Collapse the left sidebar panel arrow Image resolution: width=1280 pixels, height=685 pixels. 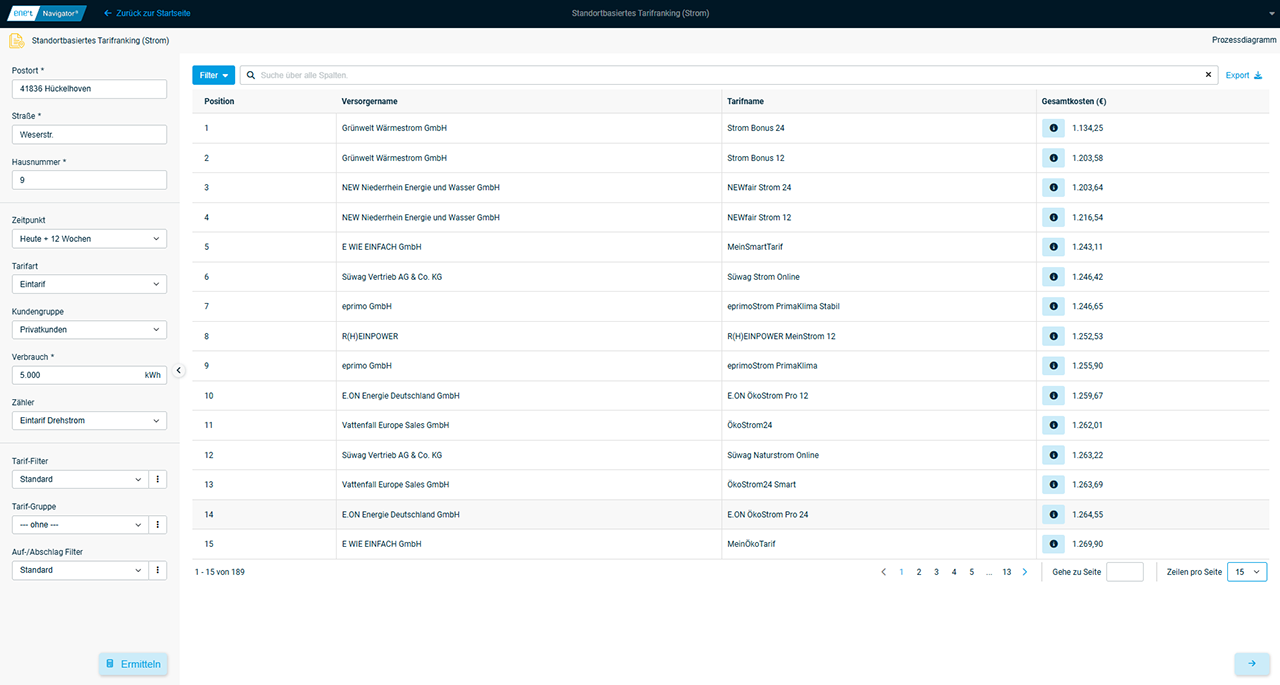click(x=179, y=370)
